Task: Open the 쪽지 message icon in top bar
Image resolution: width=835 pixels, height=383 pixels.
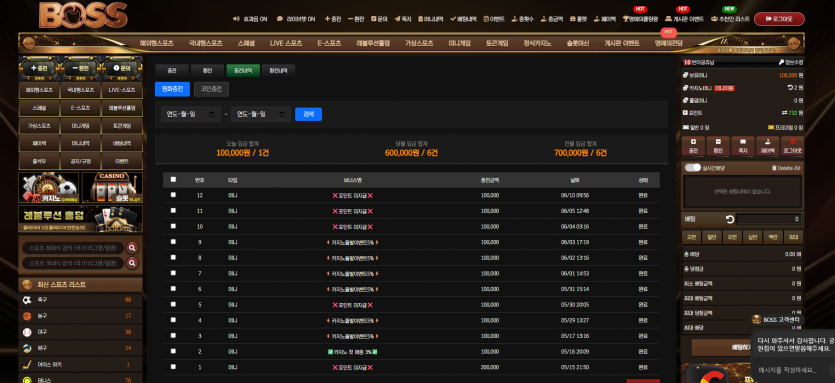Action: click(x=397, y=19)
